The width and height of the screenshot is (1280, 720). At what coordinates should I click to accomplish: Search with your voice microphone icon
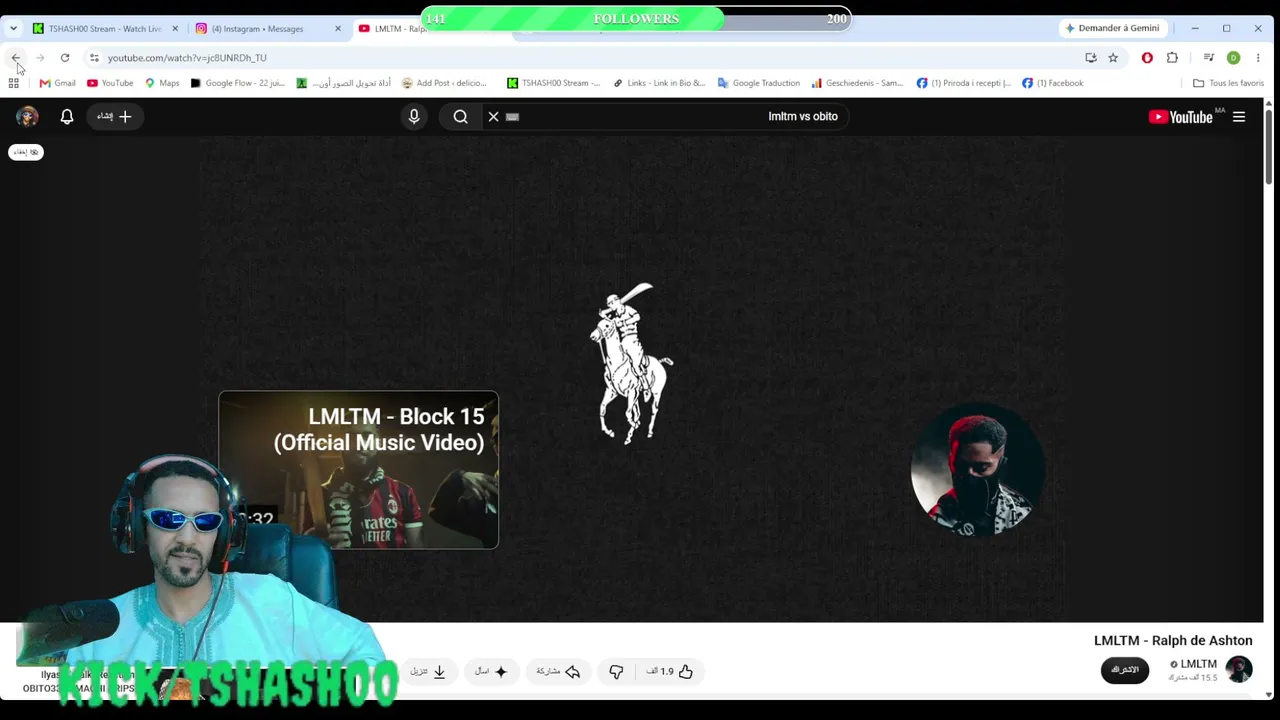pos(414,117)
